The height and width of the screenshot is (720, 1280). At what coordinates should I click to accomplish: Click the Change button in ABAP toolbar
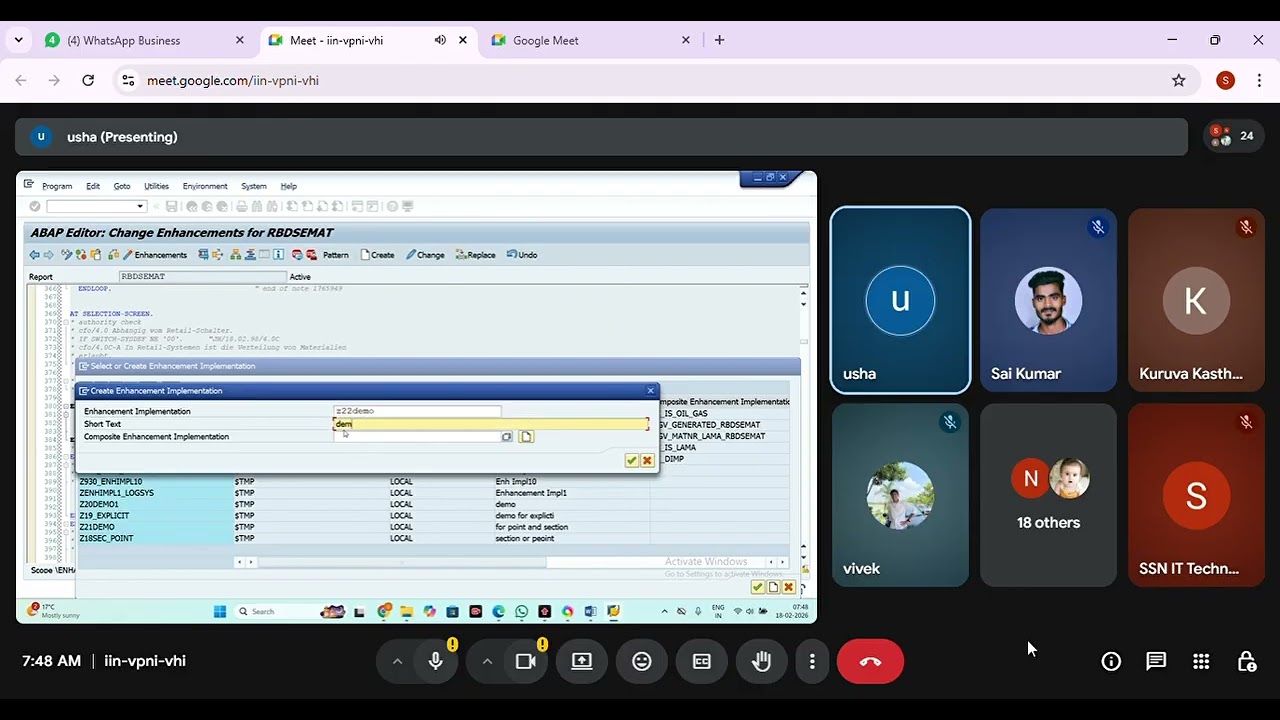[x=425, y=255]
